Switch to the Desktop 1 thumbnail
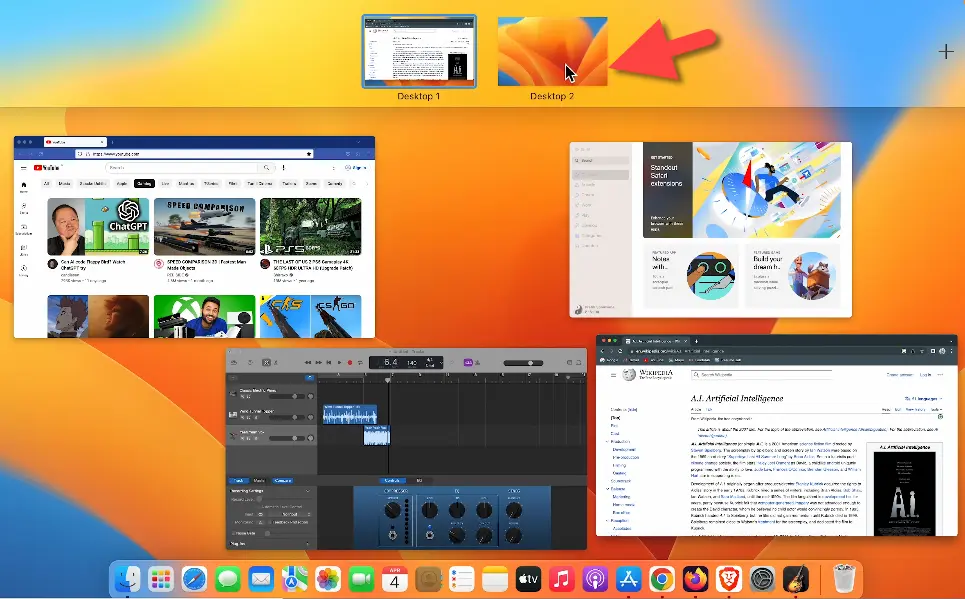 [419, 52]
